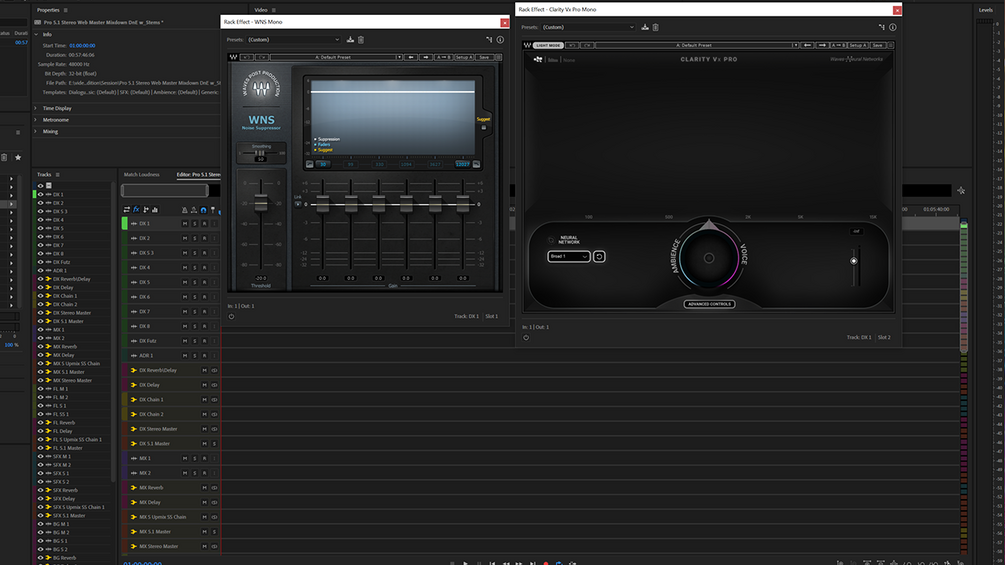Next preset arrow in WNS toolbar
1005x565 pixels.
tap(426, 57)
